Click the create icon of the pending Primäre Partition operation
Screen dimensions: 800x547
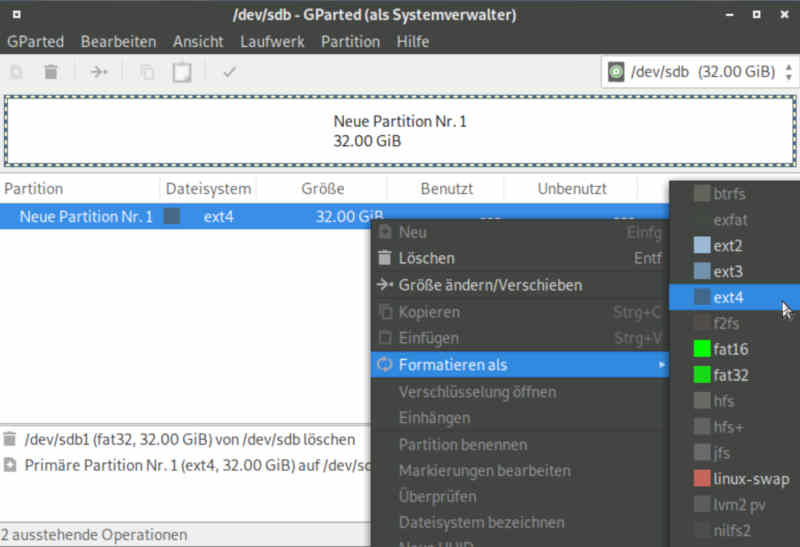click(x=10, y=465)
